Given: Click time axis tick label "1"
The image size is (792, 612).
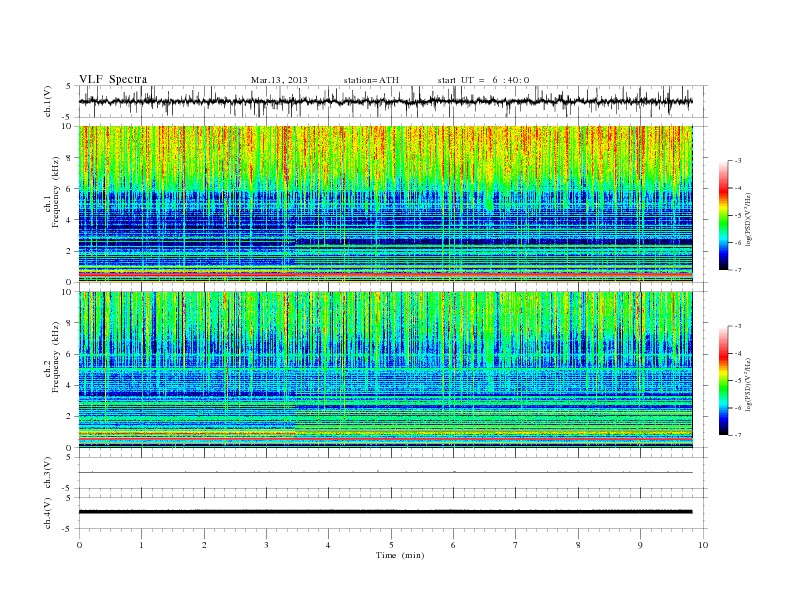Looking at the screenshot, I should click(141, 545).
